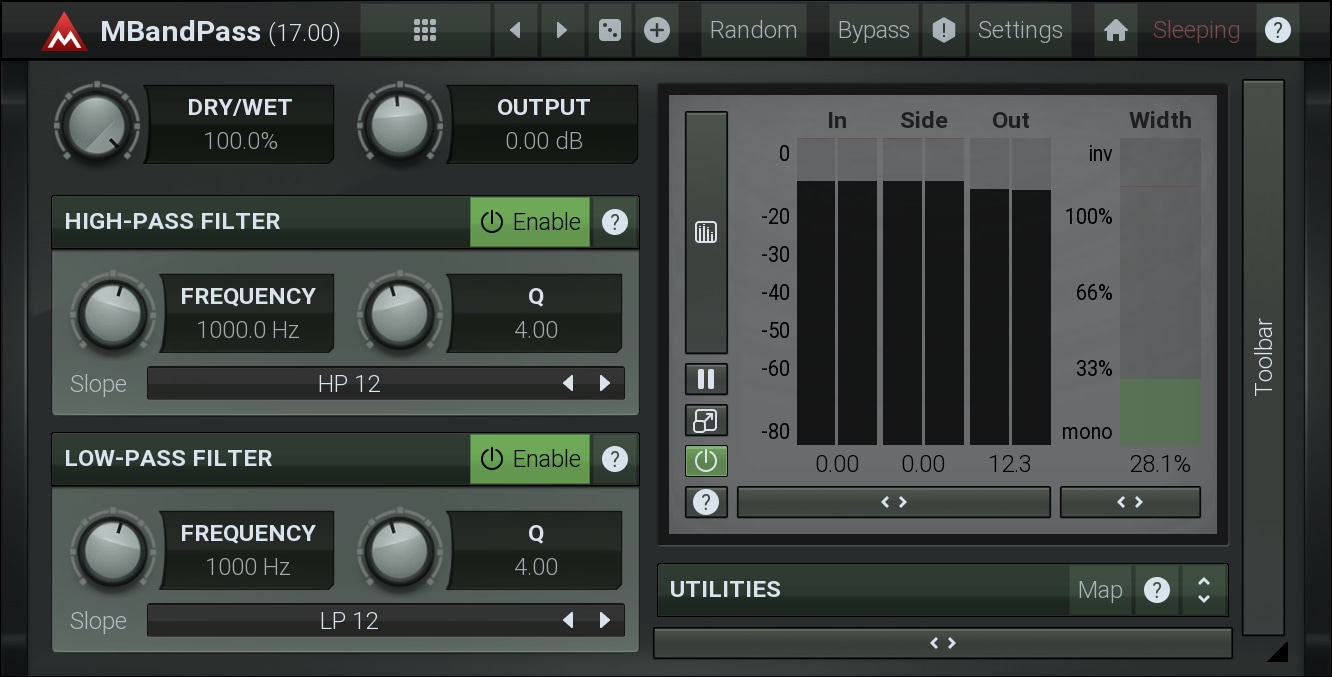Click the Dry/Wet knob
This screenshot has height=677, width=1332.
[x=97, y=126]
